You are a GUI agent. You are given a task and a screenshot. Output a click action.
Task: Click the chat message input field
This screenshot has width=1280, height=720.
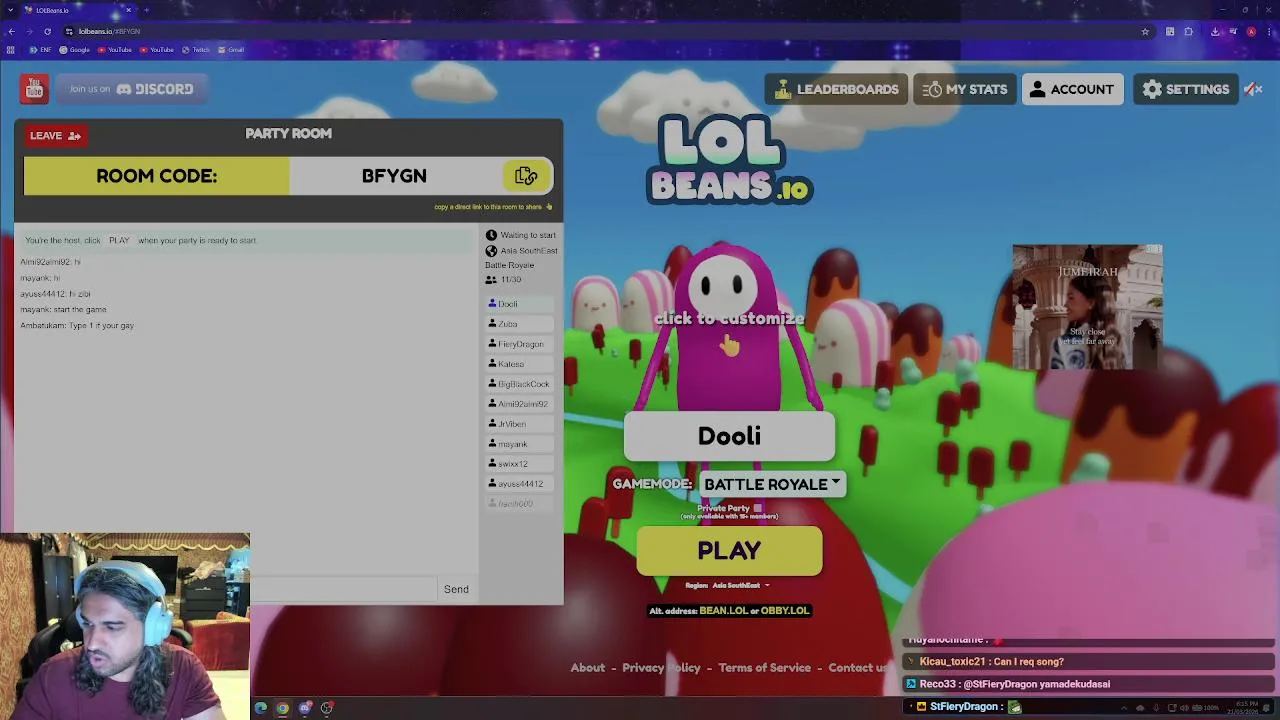click(x=343, y=589)
